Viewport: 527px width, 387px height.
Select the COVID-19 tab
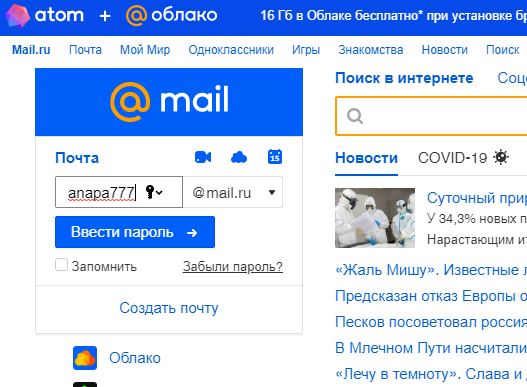[x=452, y=158]
